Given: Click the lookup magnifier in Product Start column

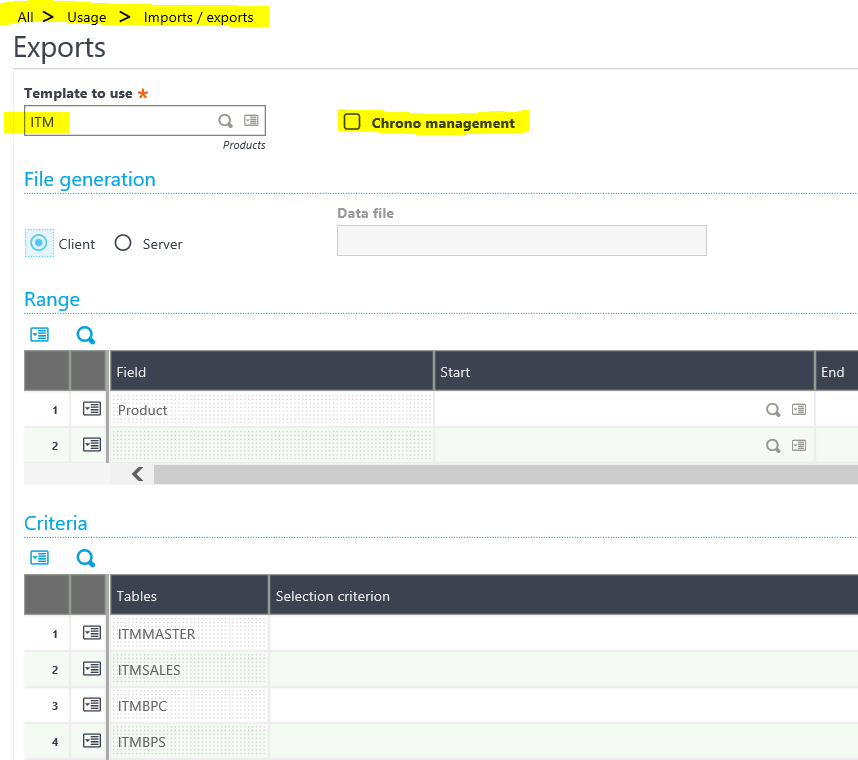Looking at the screenshot, I should point(773,409).
